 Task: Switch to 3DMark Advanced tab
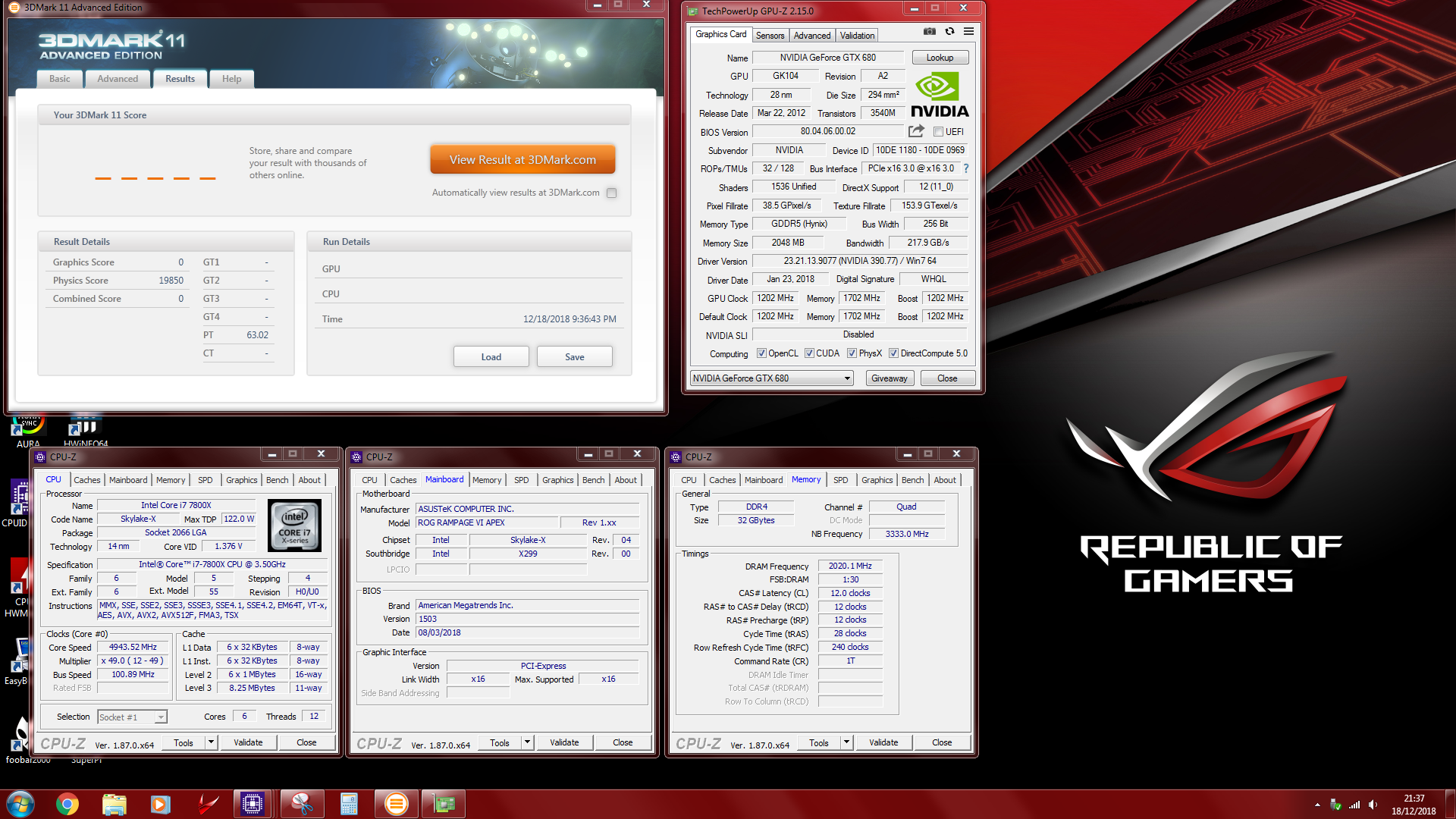118,79
